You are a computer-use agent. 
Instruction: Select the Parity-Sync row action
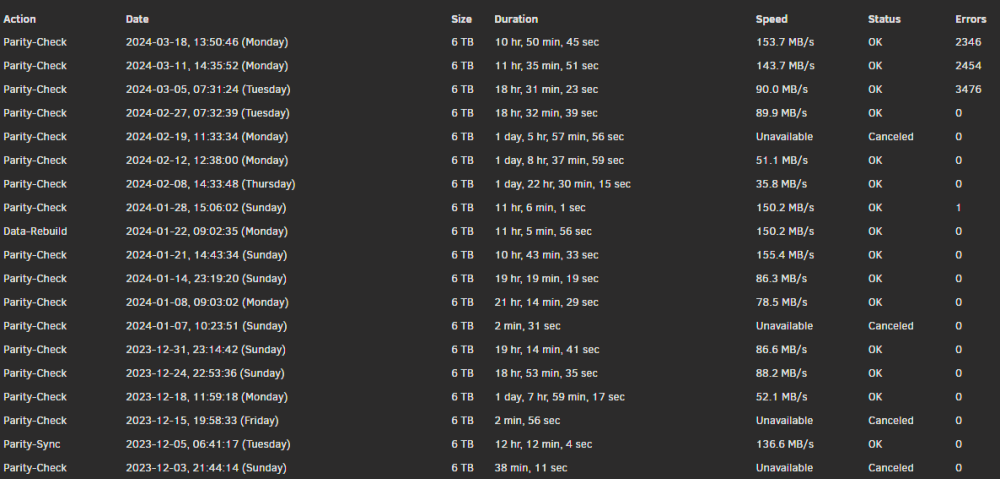tap(32, 444)
